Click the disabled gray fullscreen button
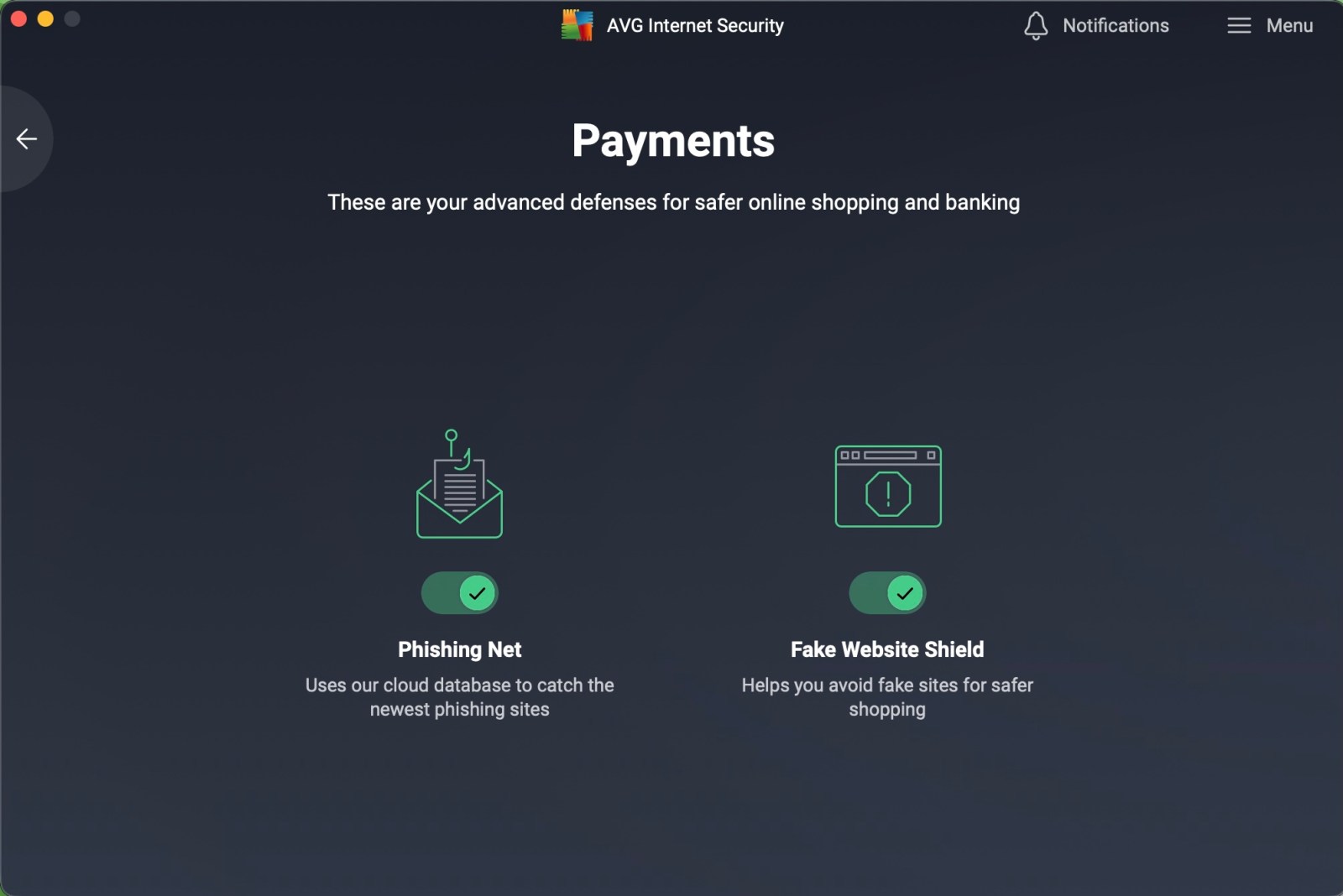Screen dimensions: 1343x896 click(x=72, y=18)
